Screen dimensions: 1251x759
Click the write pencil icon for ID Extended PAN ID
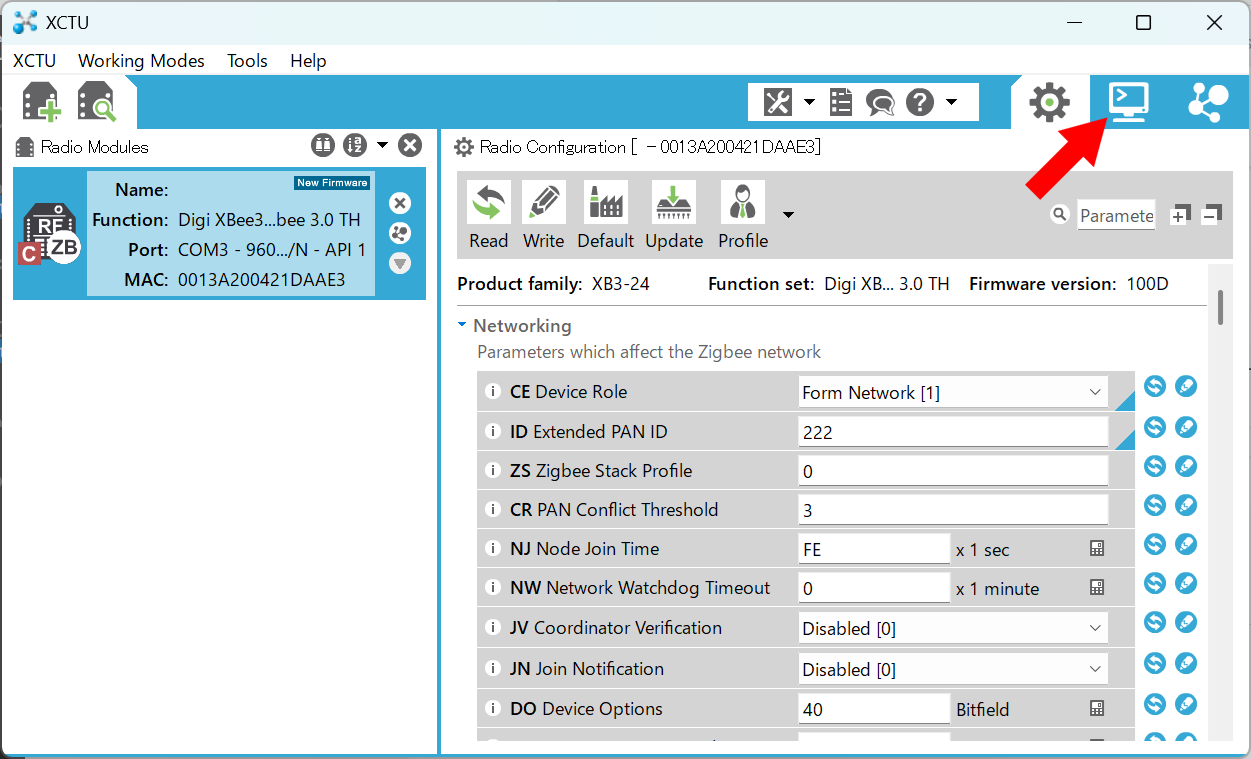point(1186,427)
